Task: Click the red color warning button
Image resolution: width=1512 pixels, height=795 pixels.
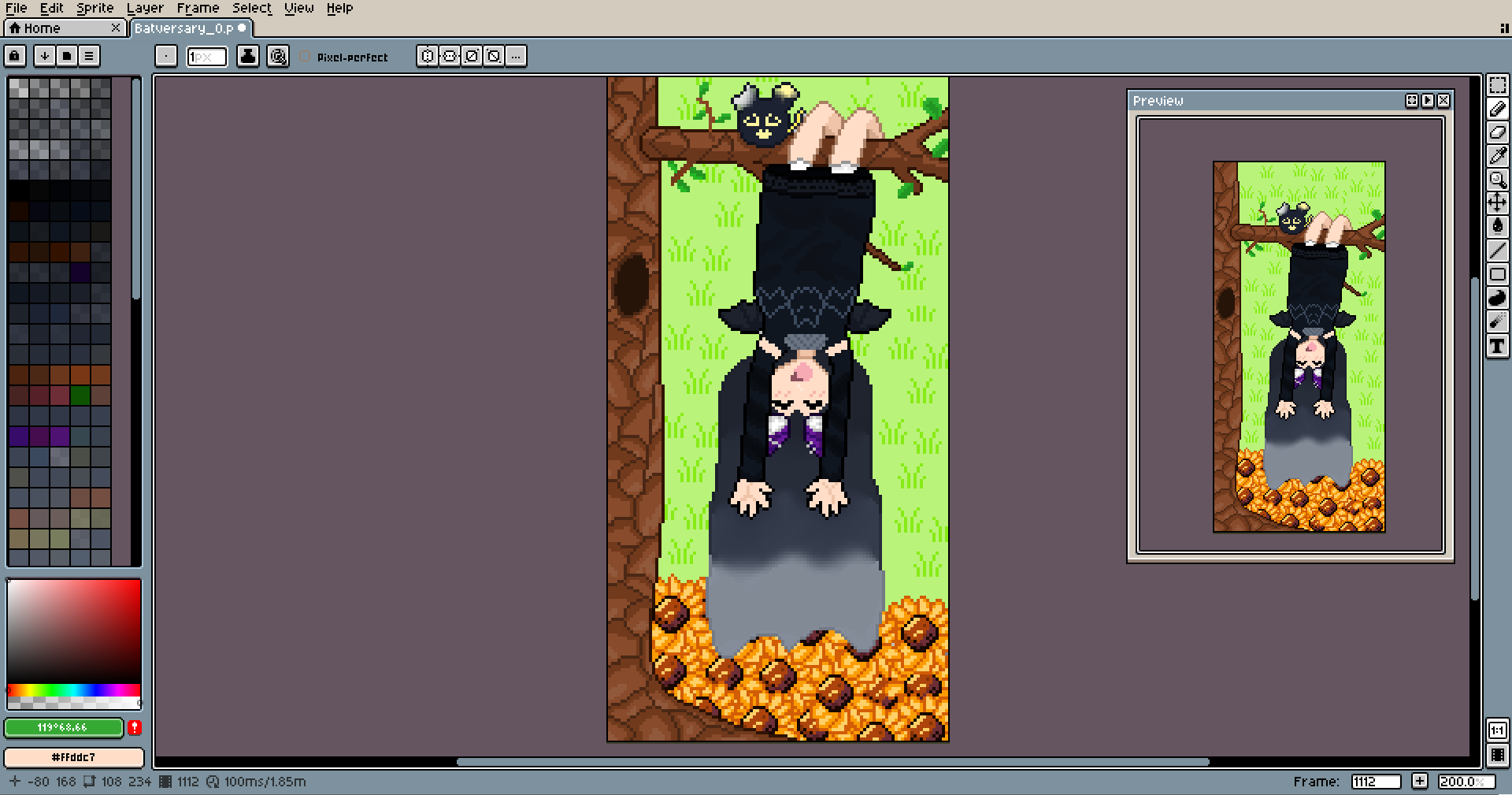Action: pyautogui.click(x=135, y=727)
